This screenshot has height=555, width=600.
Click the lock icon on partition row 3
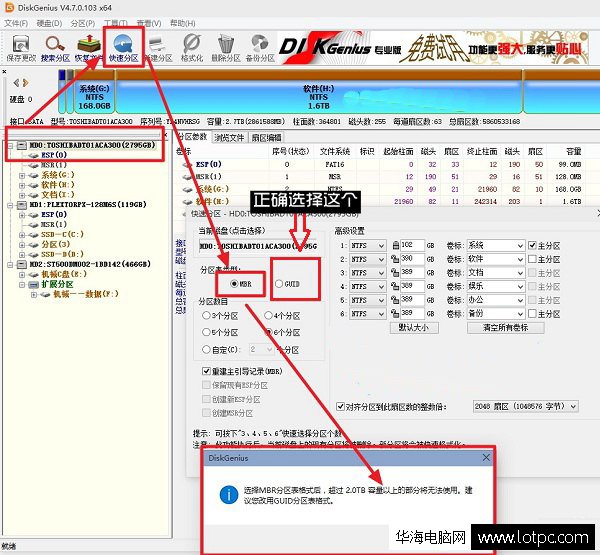coord(395,273)
